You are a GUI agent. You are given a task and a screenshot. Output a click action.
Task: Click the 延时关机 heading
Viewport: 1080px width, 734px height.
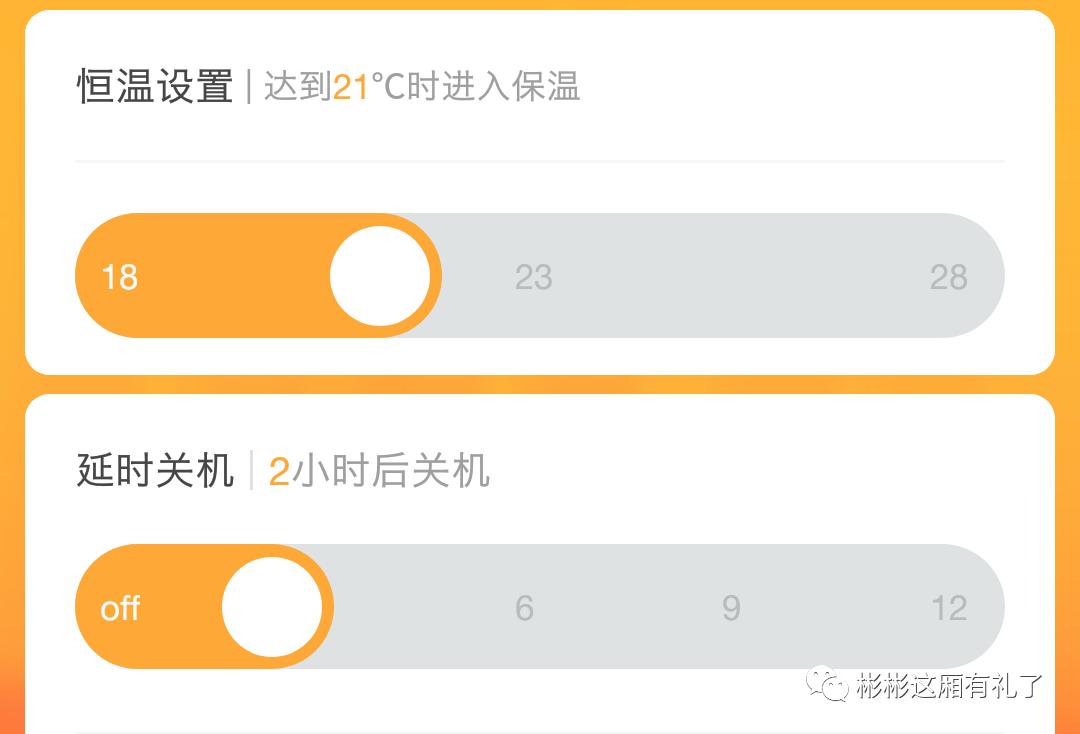[x=155, y=470]
